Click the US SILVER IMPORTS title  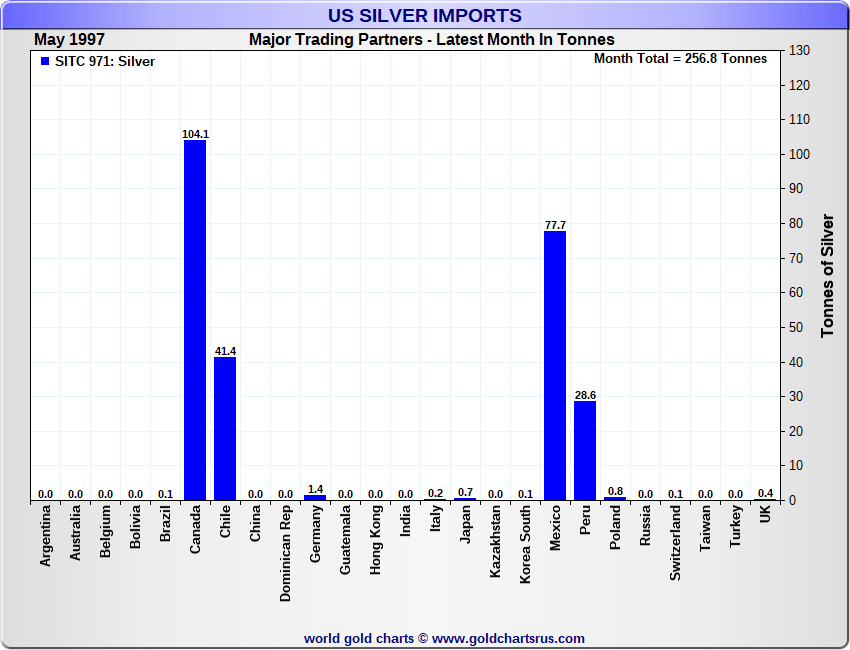pyautogui.click(x=425, y=16)
